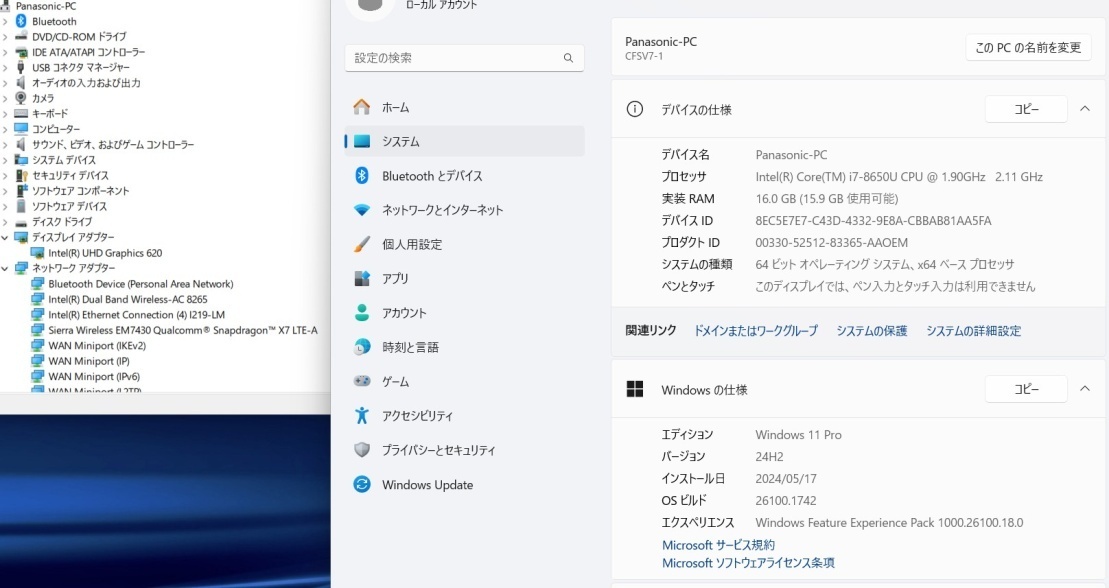This screenshot has width=1109, height=588.
Task: Collapse the ネットワーク アダプター node
Action: (6, 268)
